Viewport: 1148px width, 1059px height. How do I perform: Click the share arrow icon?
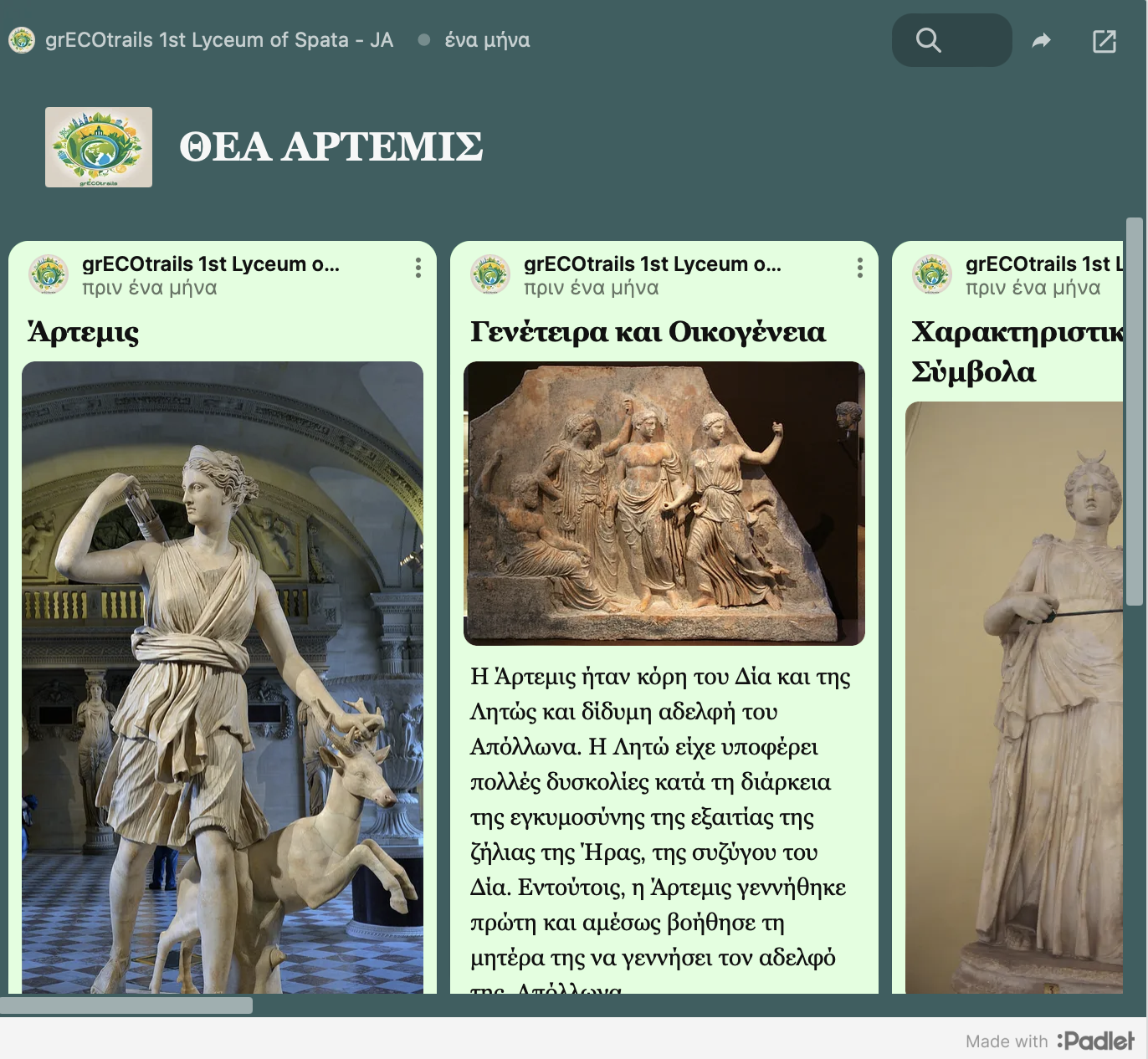click(1041, 40)
